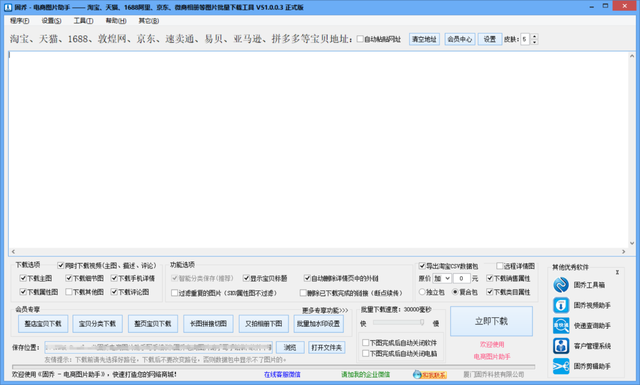The height and width of the screenshot is (385, 640).
Task: Click the 整店宝贝下载 button
Action: coord(43,324)
